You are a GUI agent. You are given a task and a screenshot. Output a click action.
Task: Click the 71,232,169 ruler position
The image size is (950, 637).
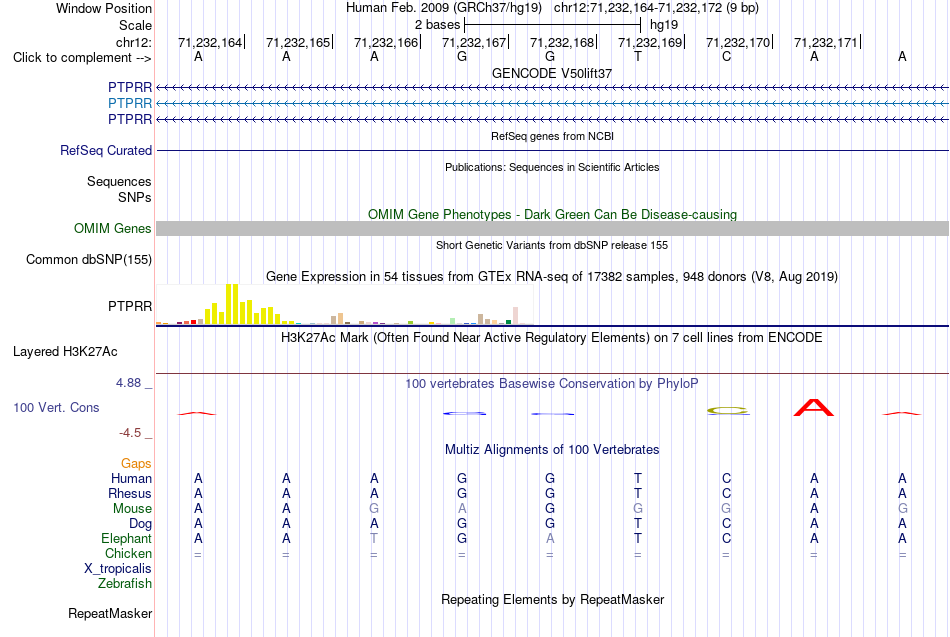(x=649, y=42)
